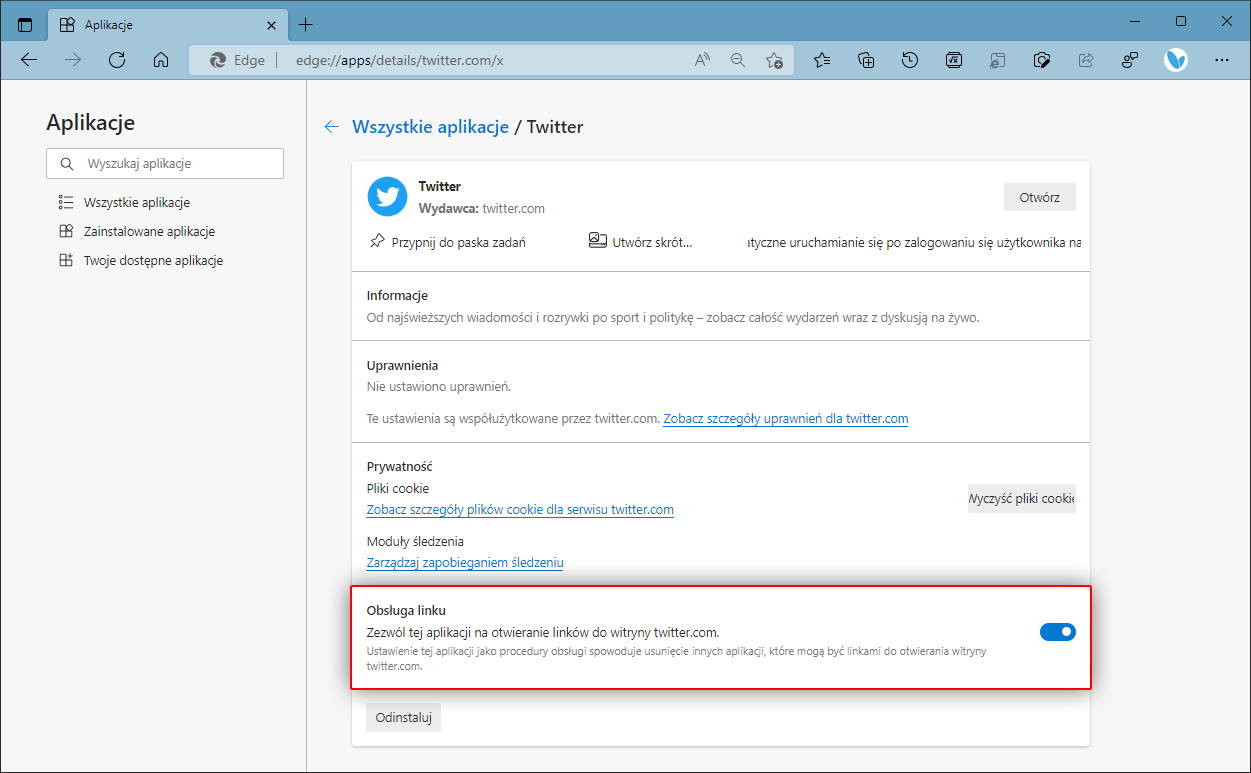Start a web capture screenshot

(1042, 60)
